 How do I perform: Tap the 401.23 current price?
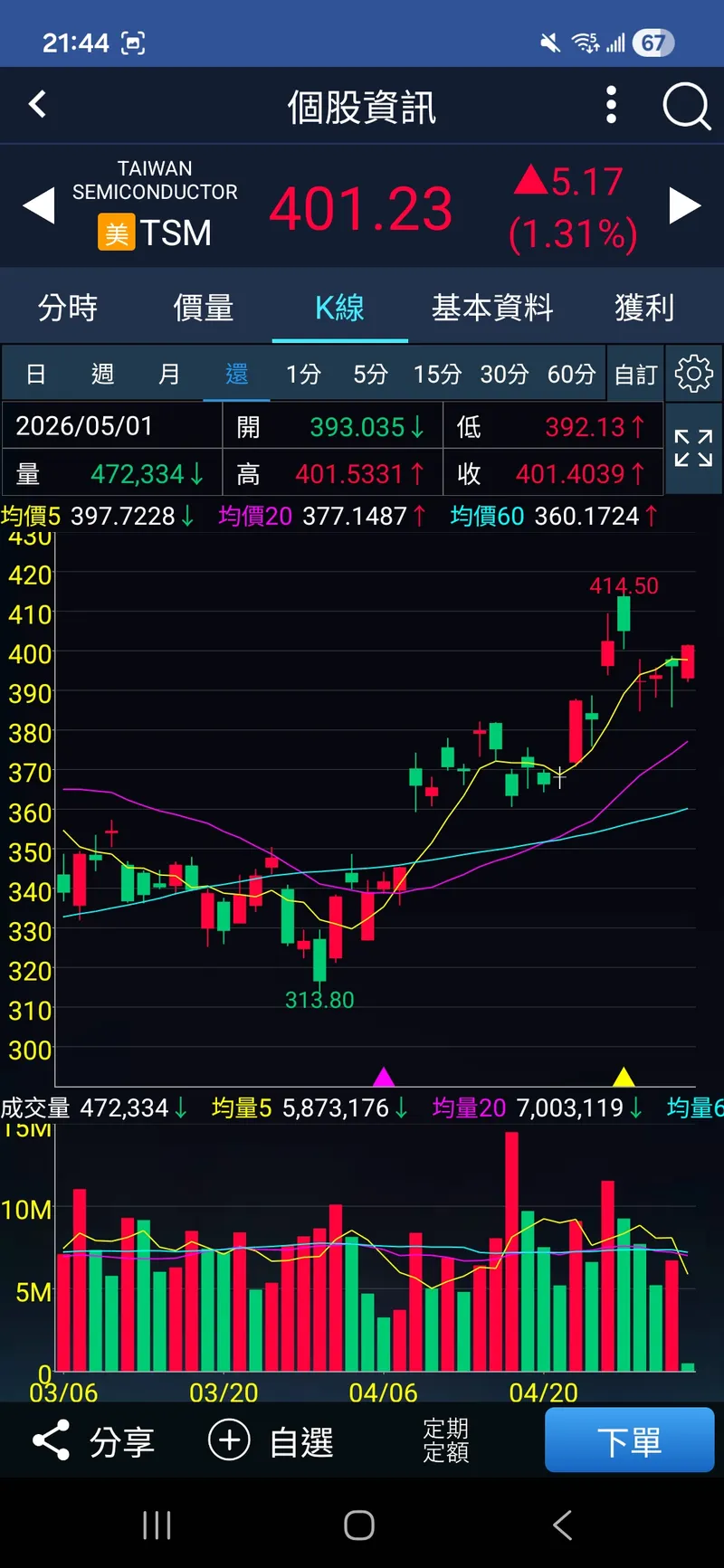360,209
